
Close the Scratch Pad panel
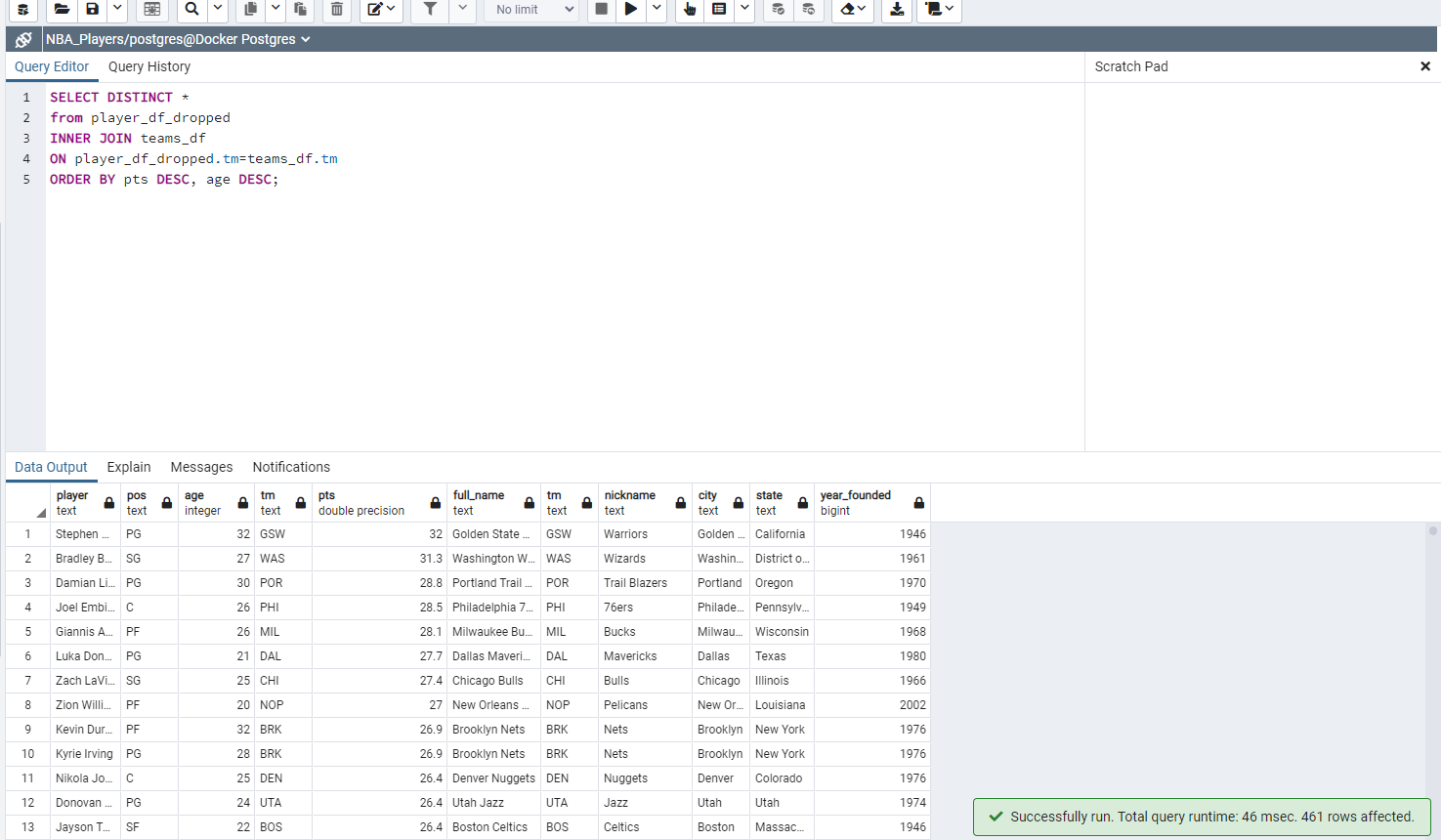click(1425, 66)
